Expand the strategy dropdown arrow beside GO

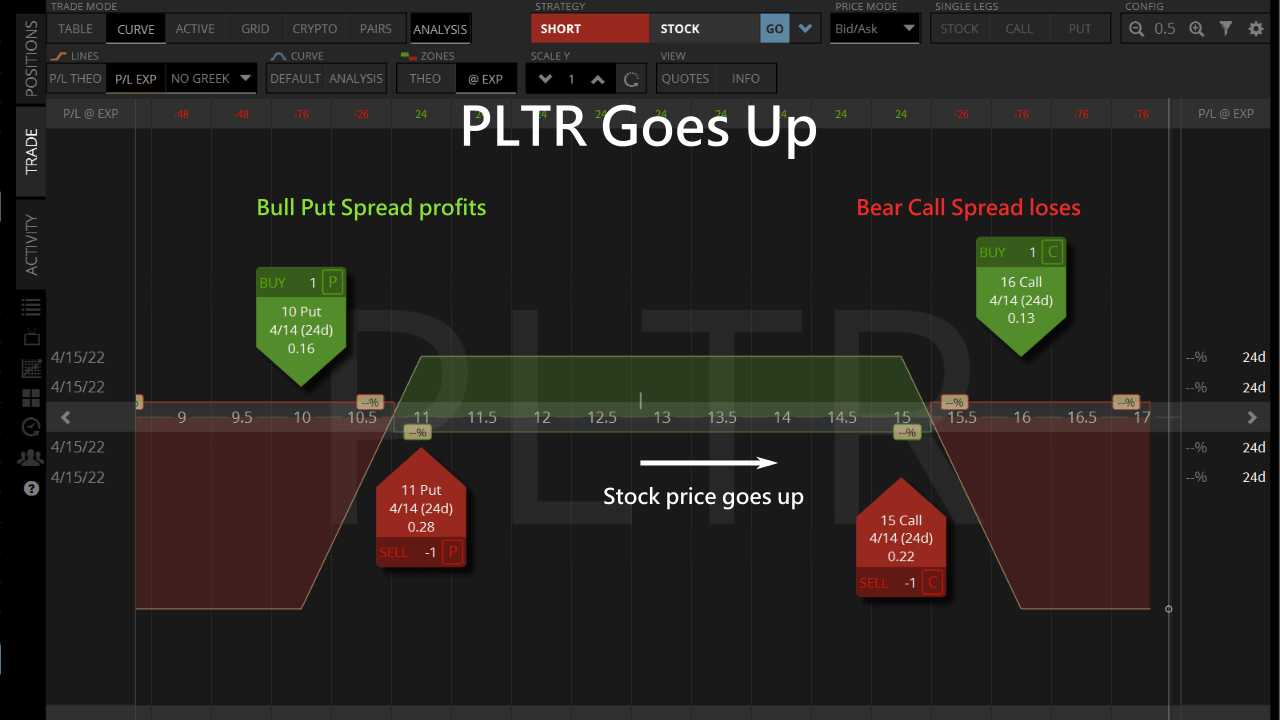coord(805,29)
